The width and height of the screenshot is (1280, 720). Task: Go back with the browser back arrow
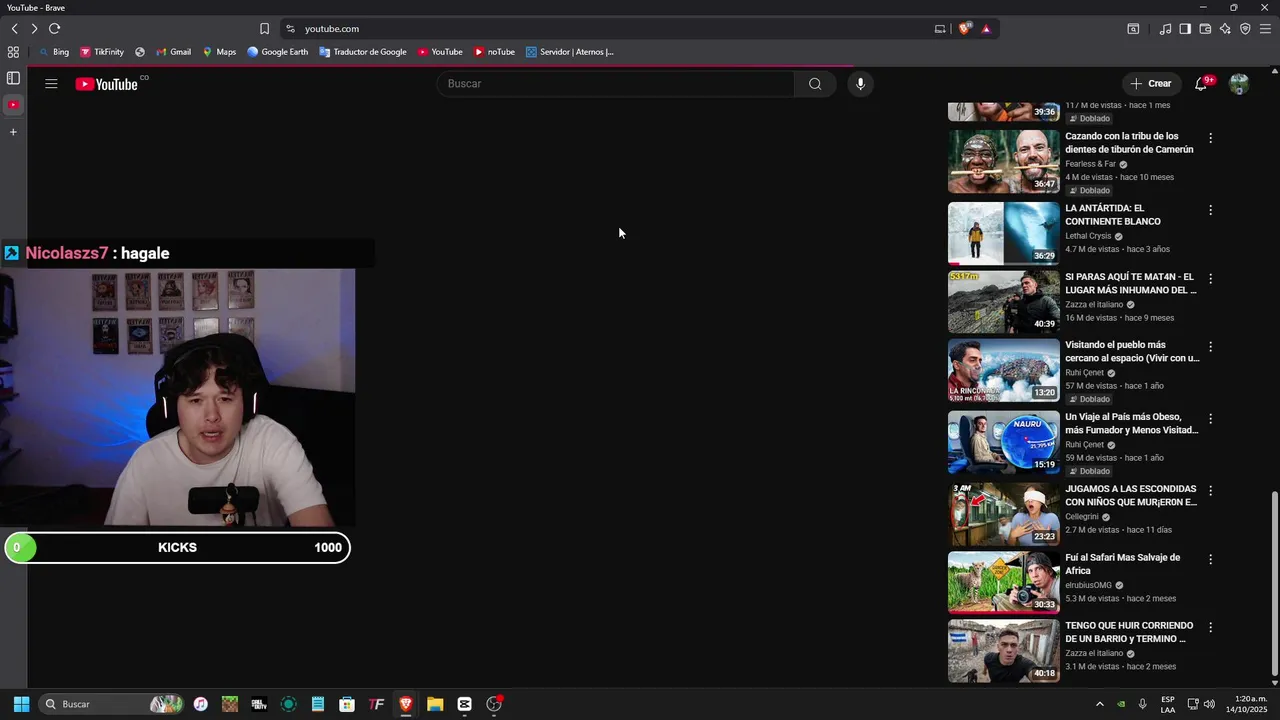point(14,29)
